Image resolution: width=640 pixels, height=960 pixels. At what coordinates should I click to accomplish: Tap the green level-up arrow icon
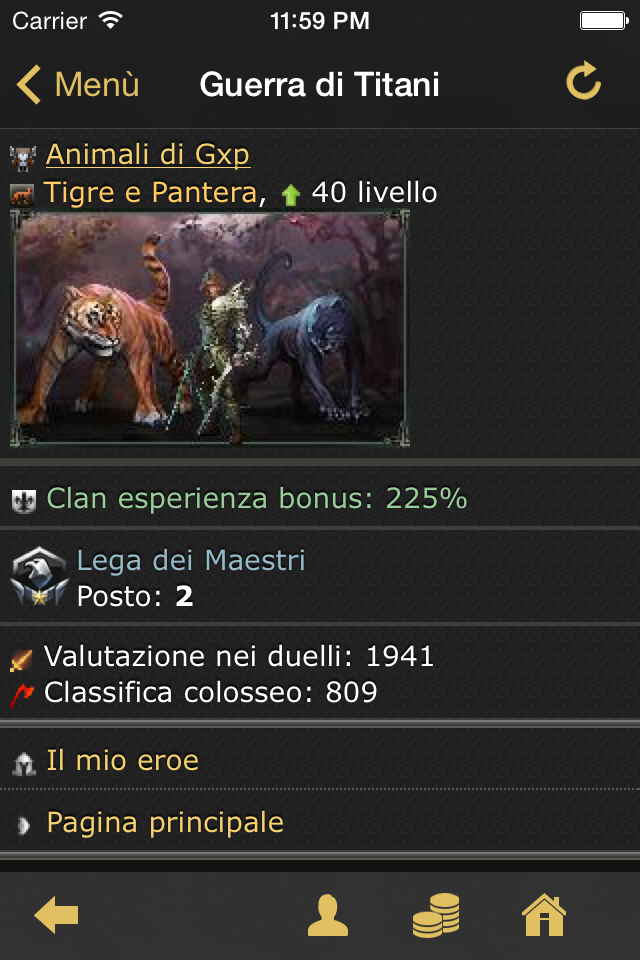291,195
